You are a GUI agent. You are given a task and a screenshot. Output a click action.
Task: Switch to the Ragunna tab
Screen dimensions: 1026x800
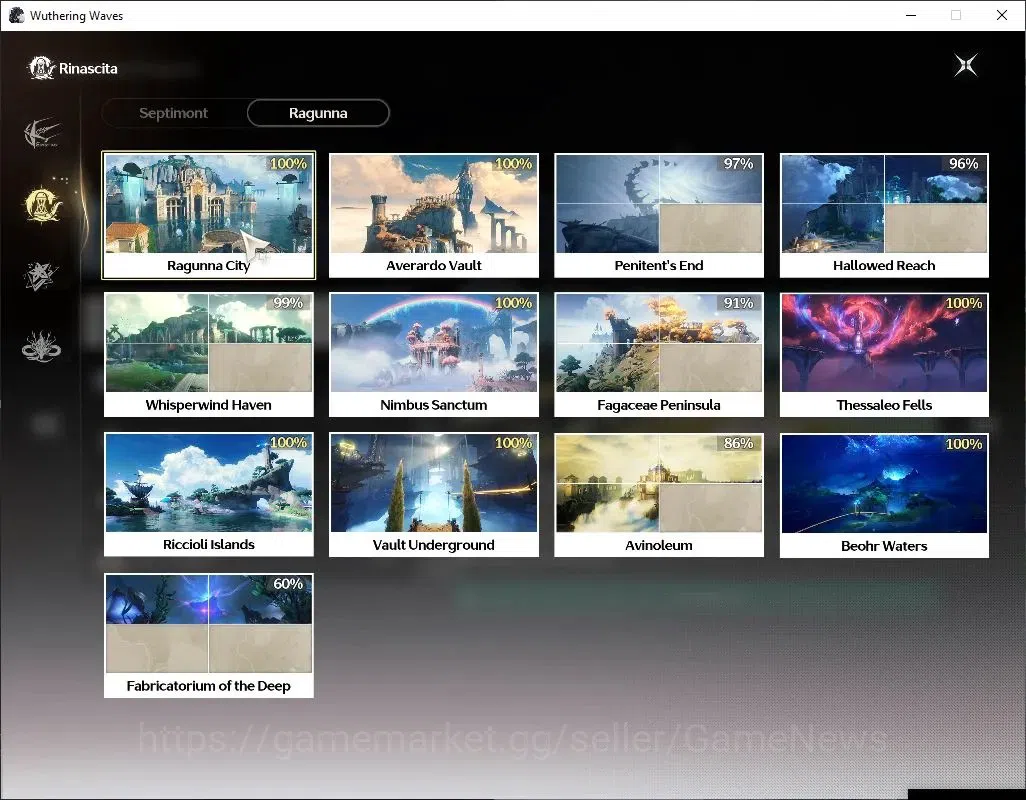(318, 113)
